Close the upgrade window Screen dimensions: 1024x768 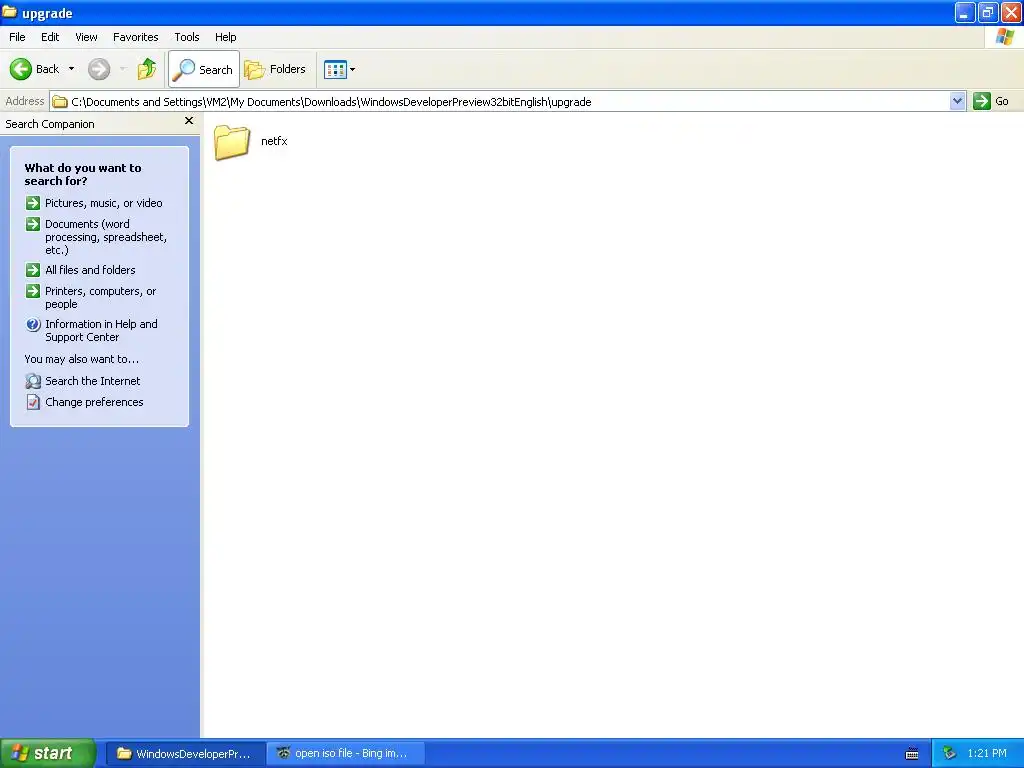pos(1010,12)
